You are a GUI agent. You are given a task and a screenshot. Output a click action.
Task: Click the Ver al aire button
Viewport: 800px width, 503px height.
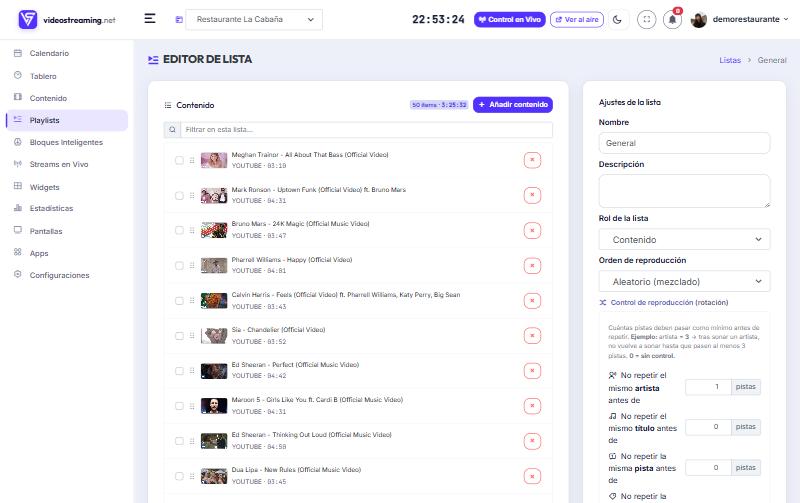click(577, 19)
